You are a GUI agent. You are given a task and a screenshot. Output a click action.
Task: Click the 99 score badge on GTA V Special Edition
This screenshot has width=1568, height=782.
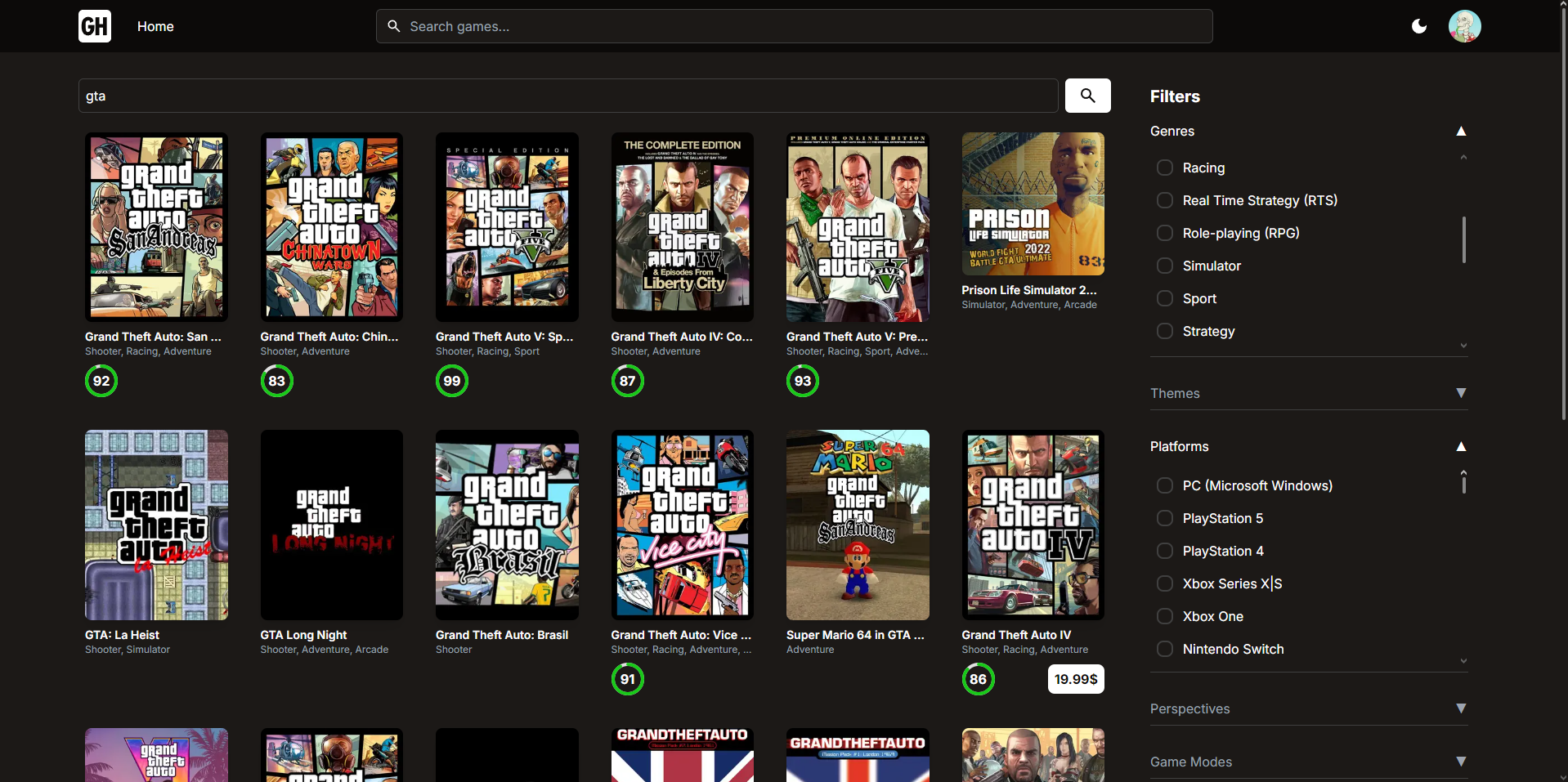pyautogui.click(x=451, y=381)
